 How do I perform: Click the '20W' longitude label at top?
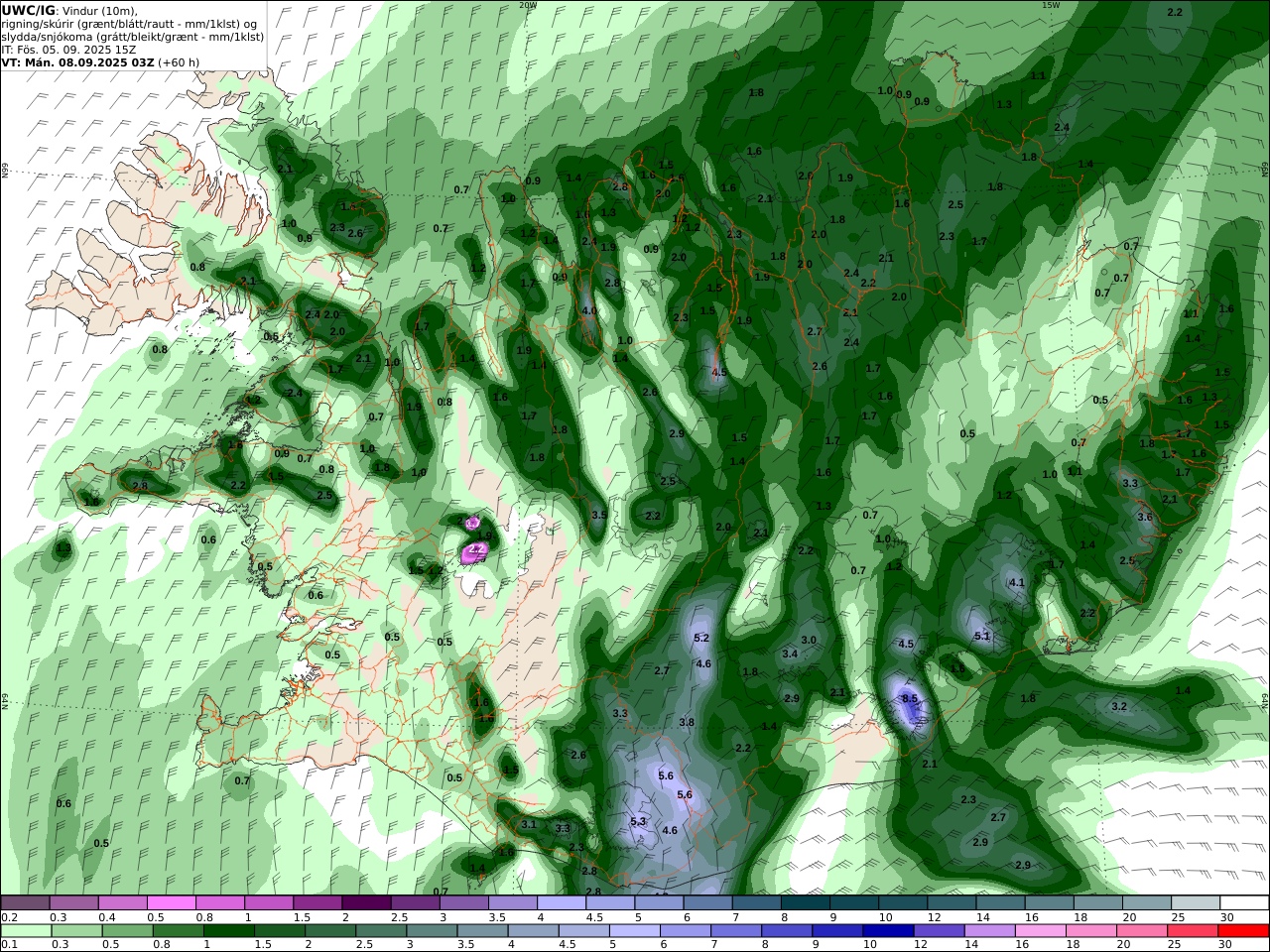click(527, 5)
